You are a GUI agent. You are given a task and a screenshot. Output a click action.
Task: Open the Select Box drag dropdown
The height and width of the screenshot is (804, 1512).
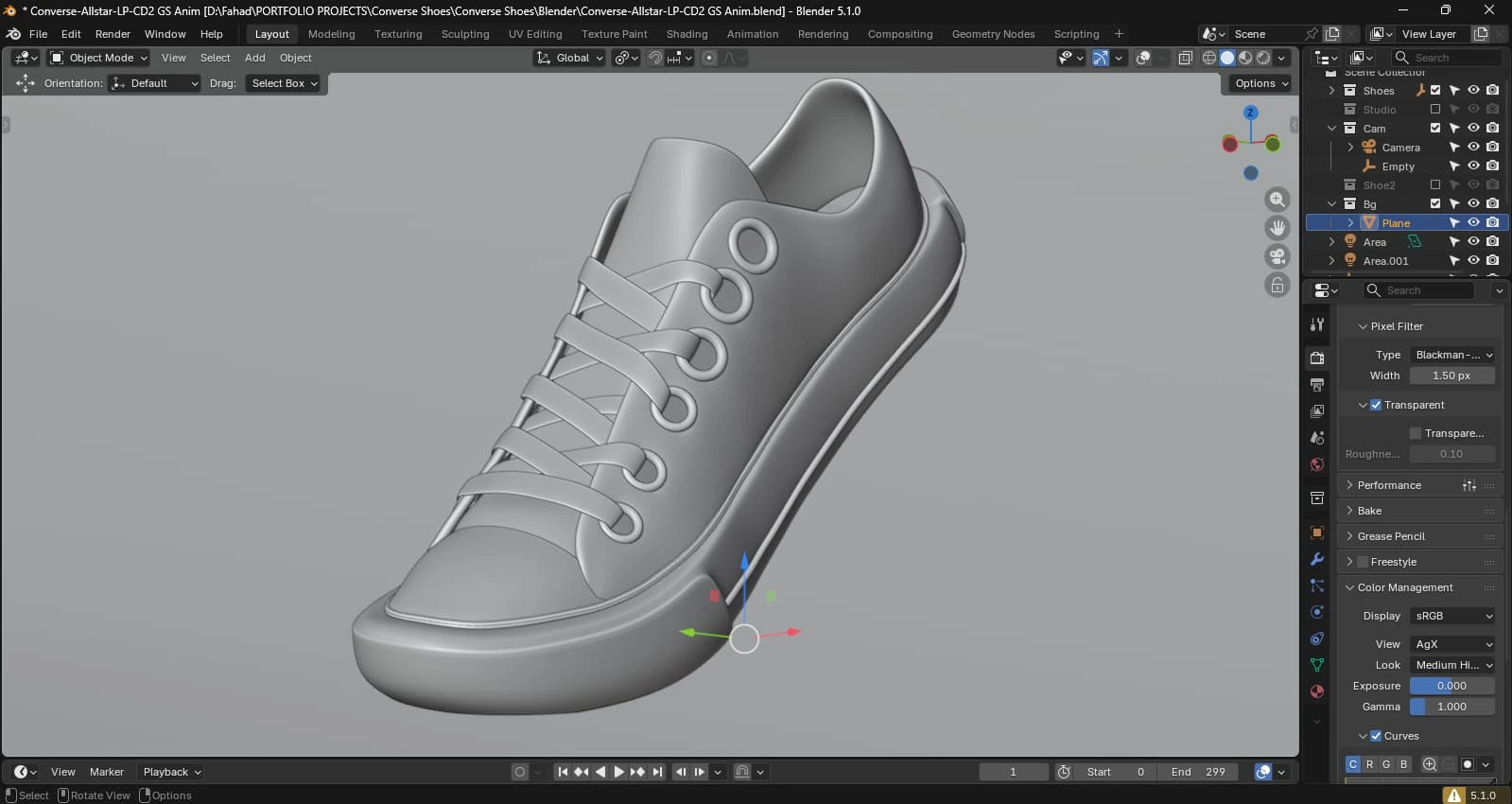283,83
